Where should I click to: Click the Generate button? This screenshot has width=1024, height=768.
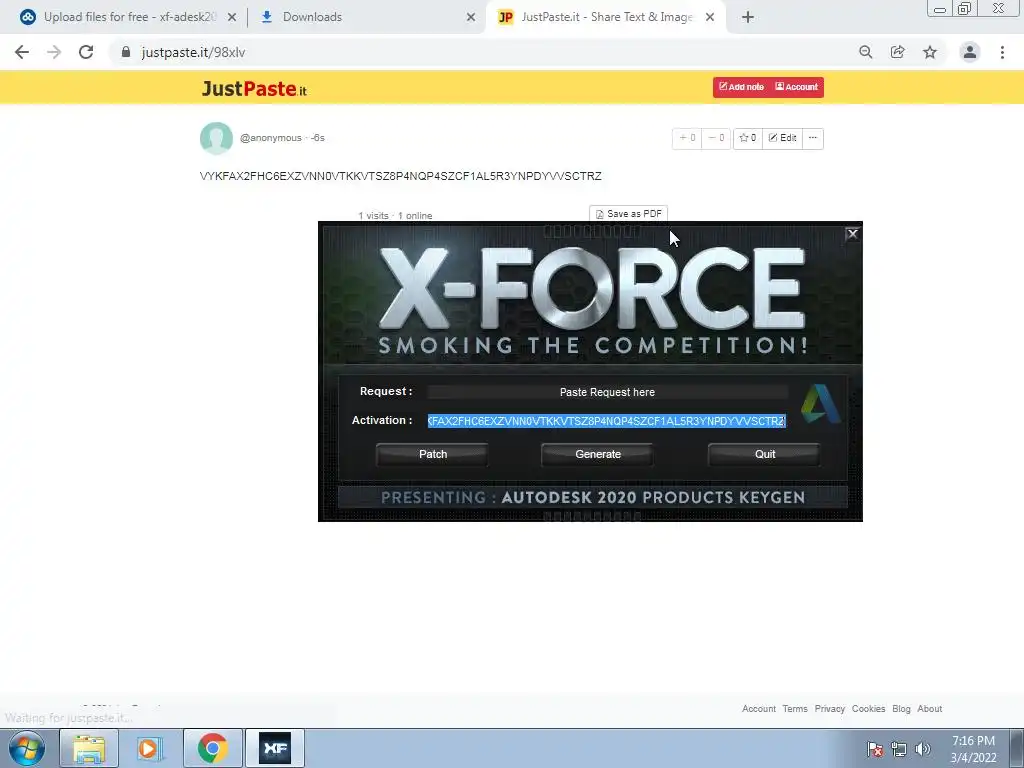[598, 455]
